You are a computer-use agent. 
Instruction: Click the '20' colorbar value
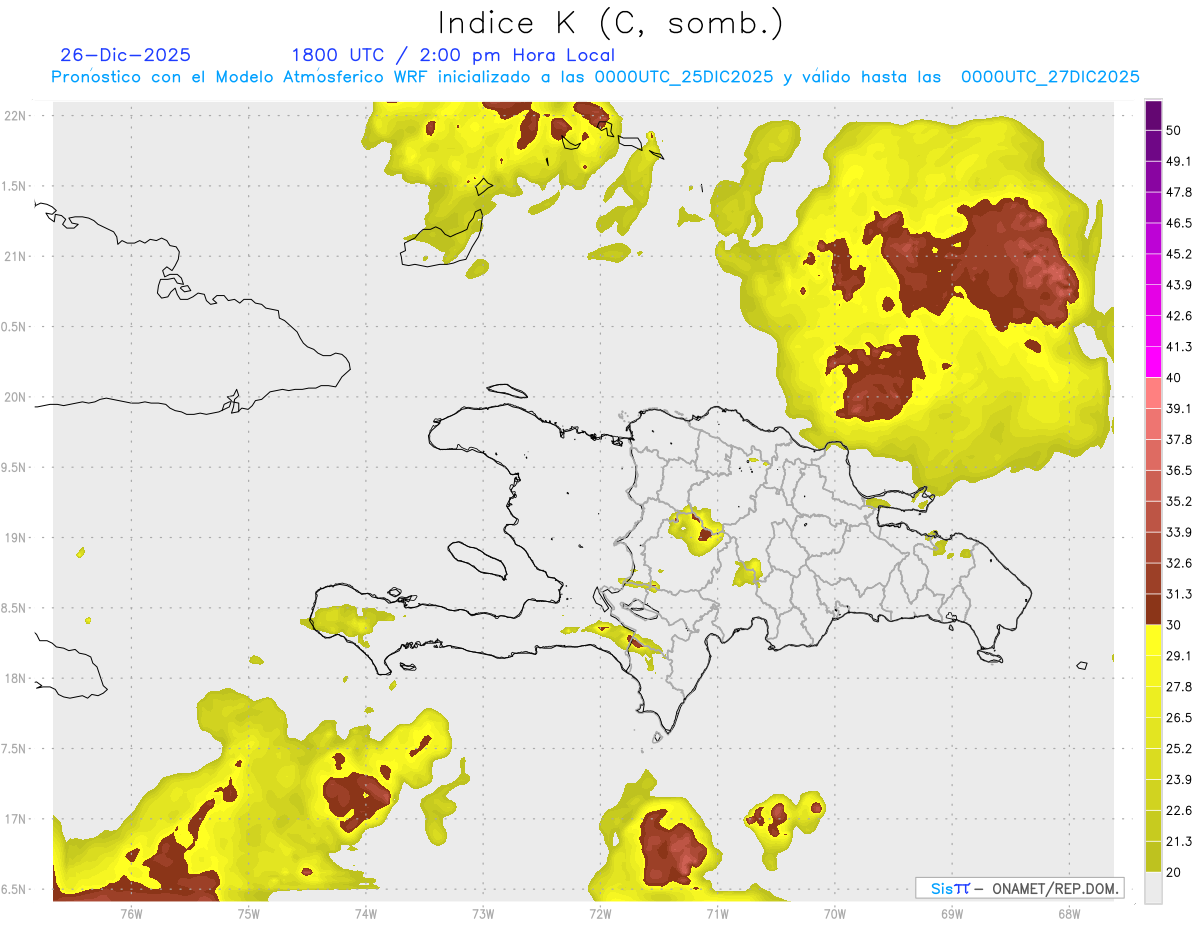(x=1174, y=873)
